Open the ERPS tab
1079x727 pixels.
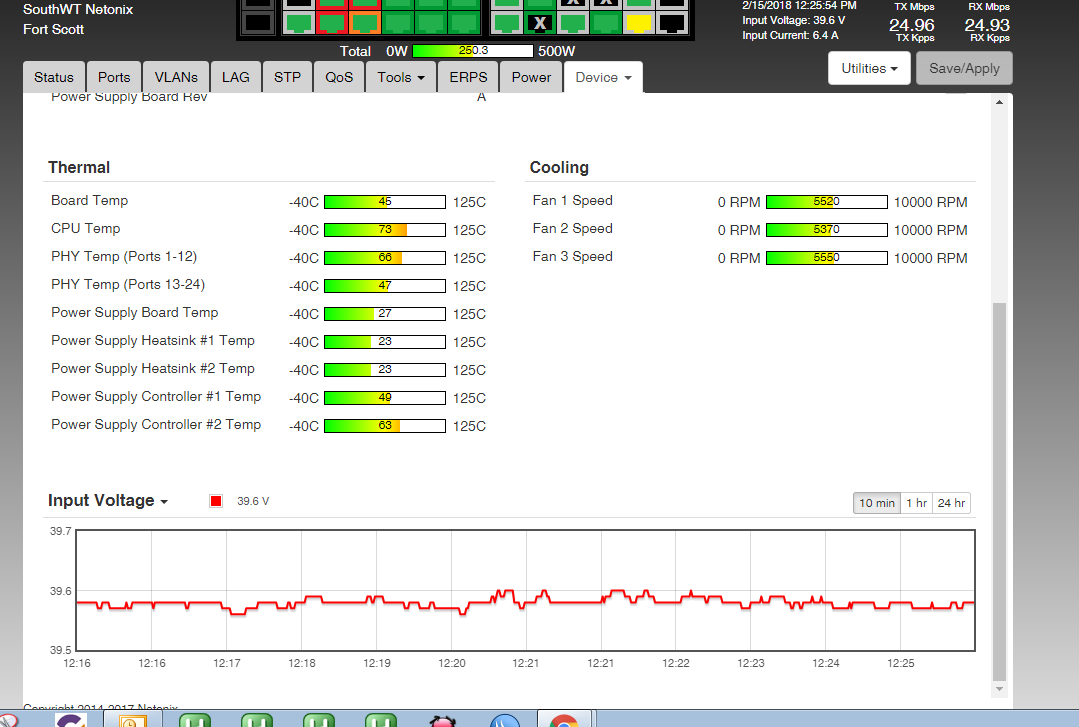[x=468, y=77]
